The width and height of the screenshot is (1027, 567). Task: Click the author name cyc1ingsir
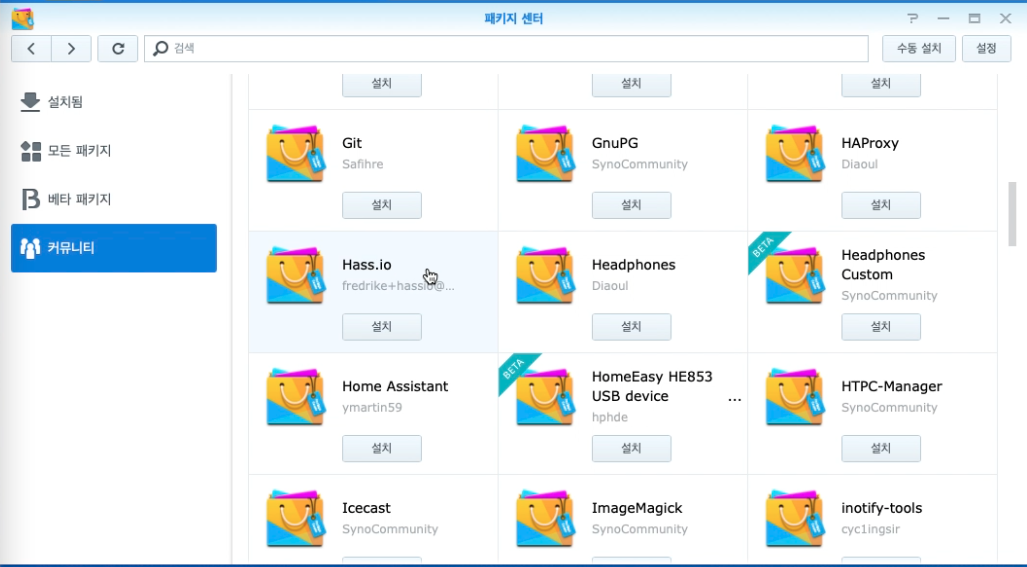pos(870,529)
